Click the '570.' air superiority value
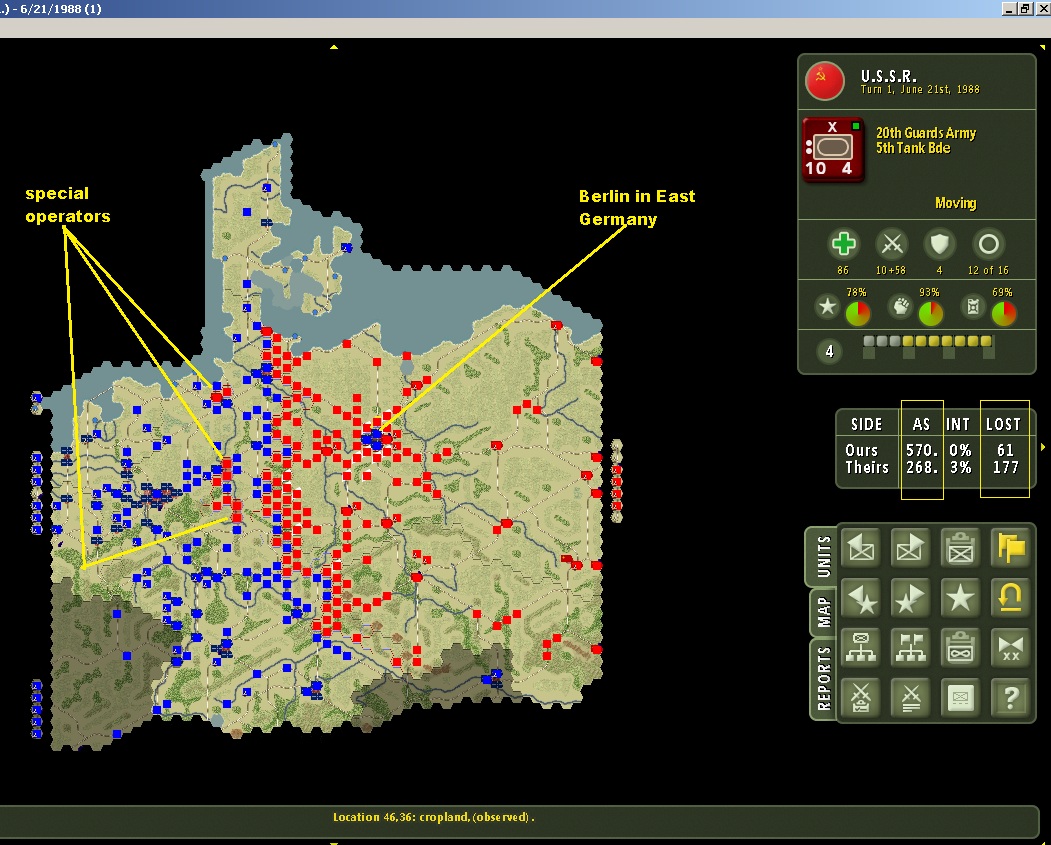The width and height of the screenshot is (1051, 845). (x=922, y=450)
